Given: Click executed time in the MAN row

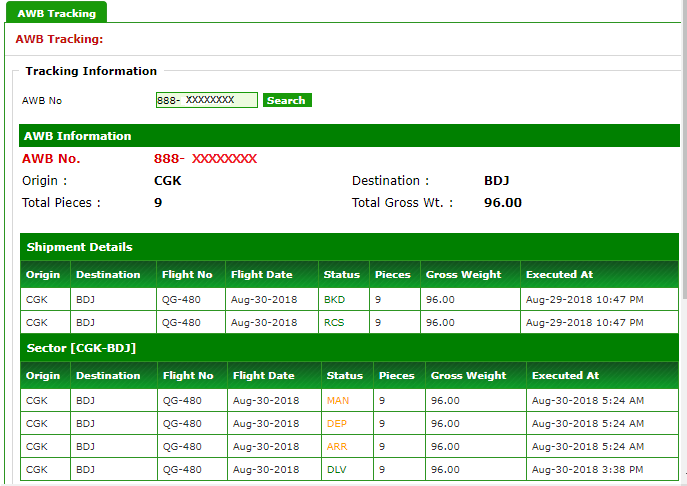Looking at the screenshot, I should point(588,401).
